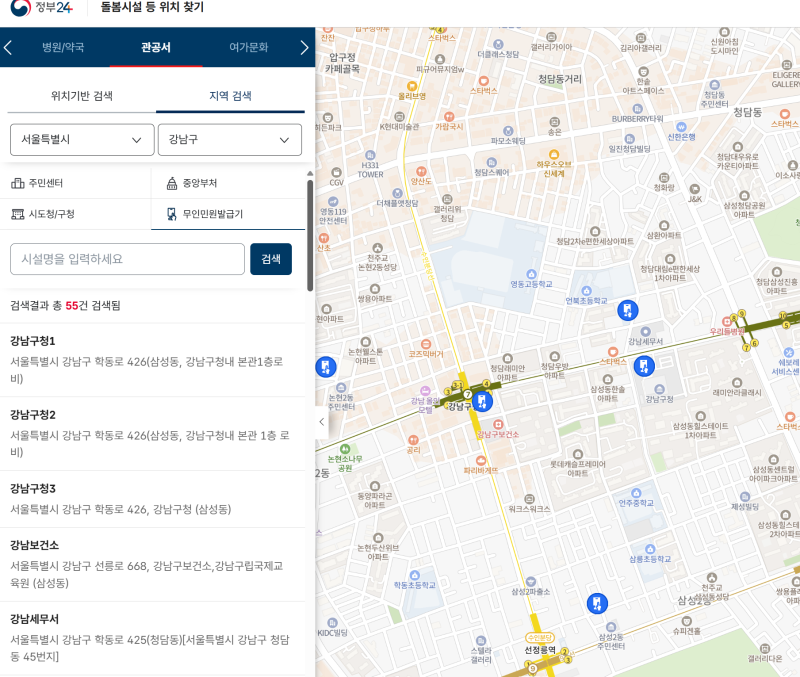
Task: Click the 논현소나무 공원 map icon
Action: click(x=345, y=449)
